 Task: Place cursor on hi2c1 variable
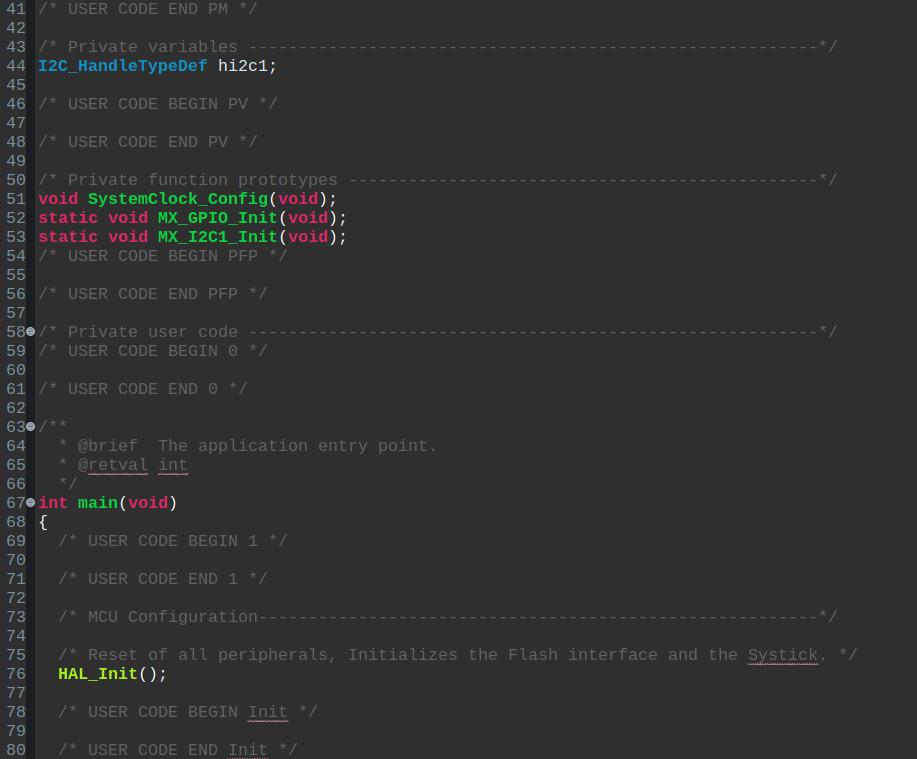[243, 66]
